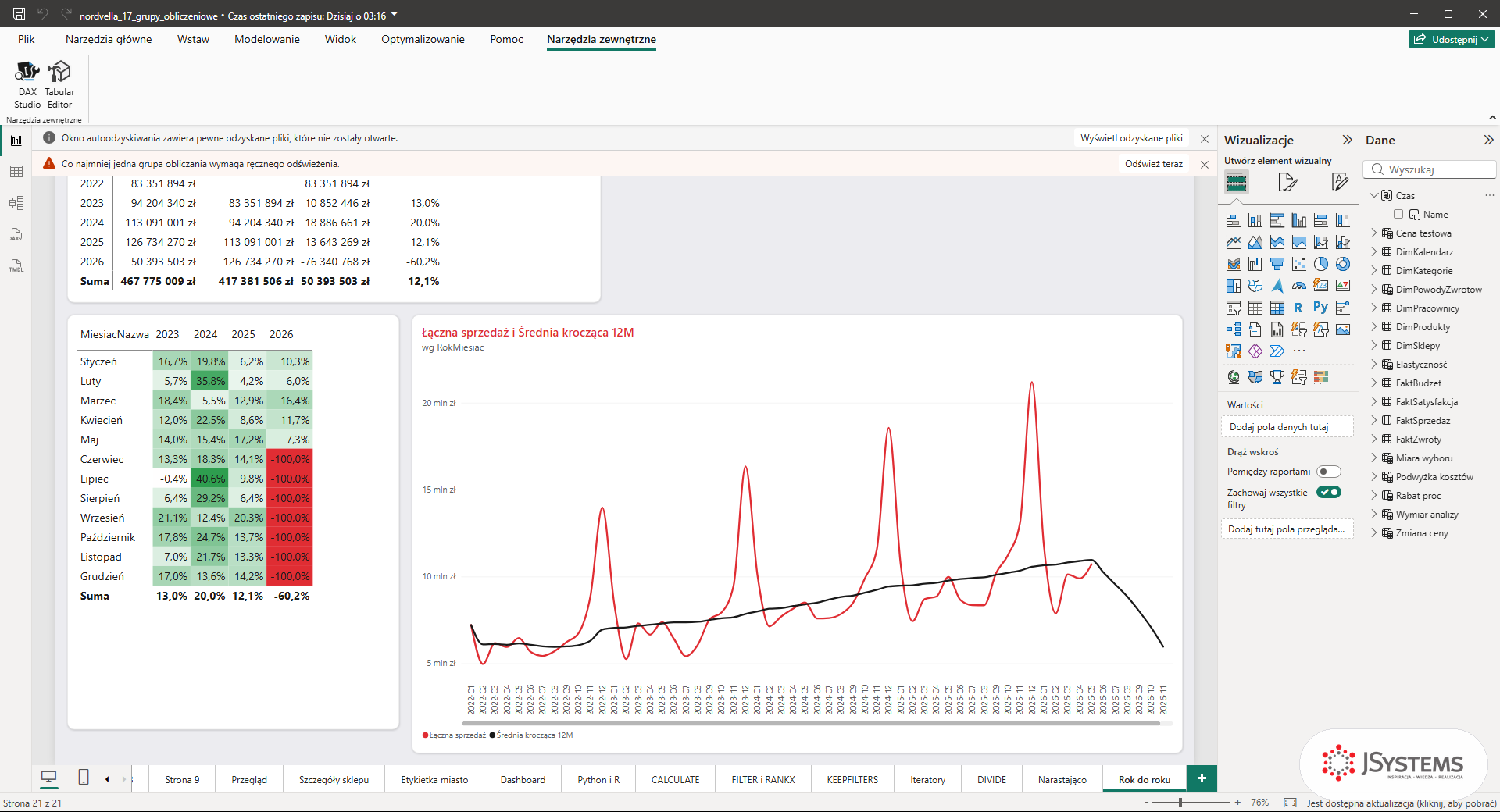Open TMDL view in left sidebar

pyautogui.click(x=16, y=265)
